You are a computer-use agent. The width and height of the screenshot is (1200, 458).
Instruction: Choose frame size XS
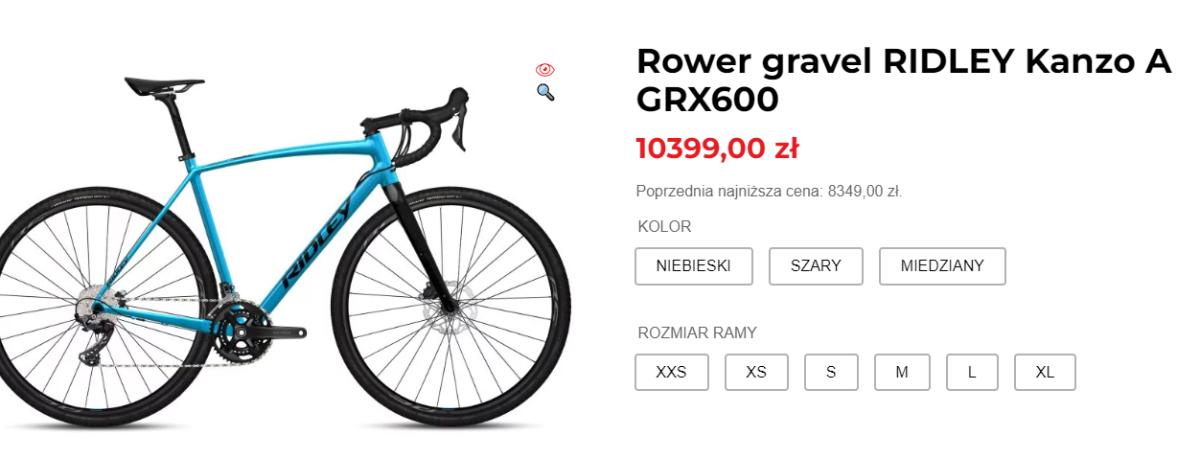[x=756, y=372]
